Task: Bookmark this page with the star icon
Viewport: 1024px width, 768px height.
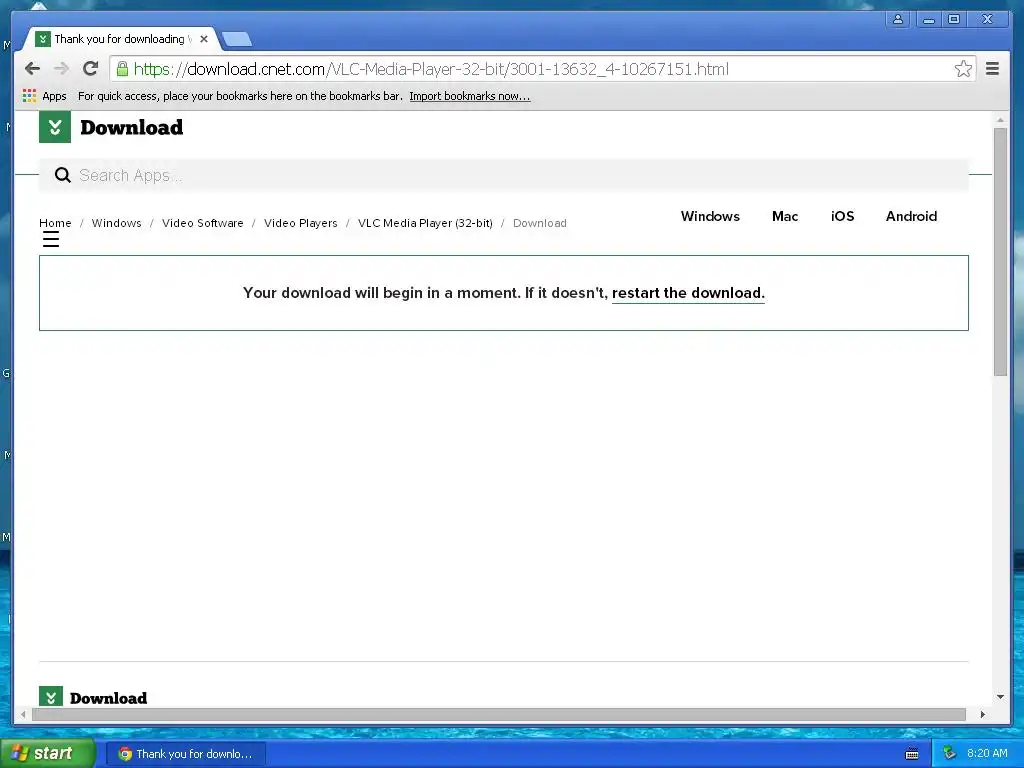Action: [x=963, y=69]
